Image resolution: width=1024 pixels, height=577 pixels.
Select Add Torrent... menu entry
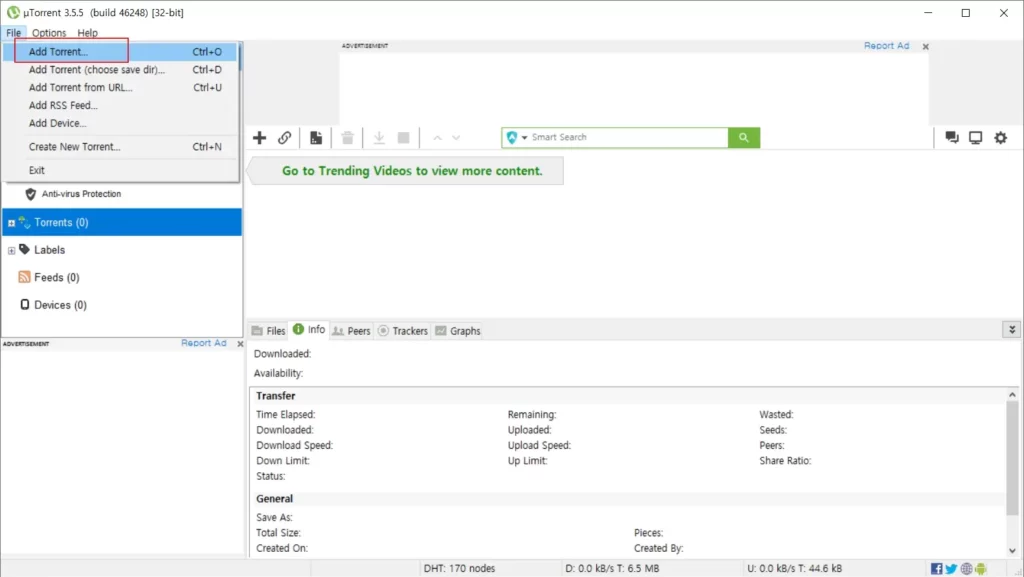pyautogui.click(x=120, y=52)
